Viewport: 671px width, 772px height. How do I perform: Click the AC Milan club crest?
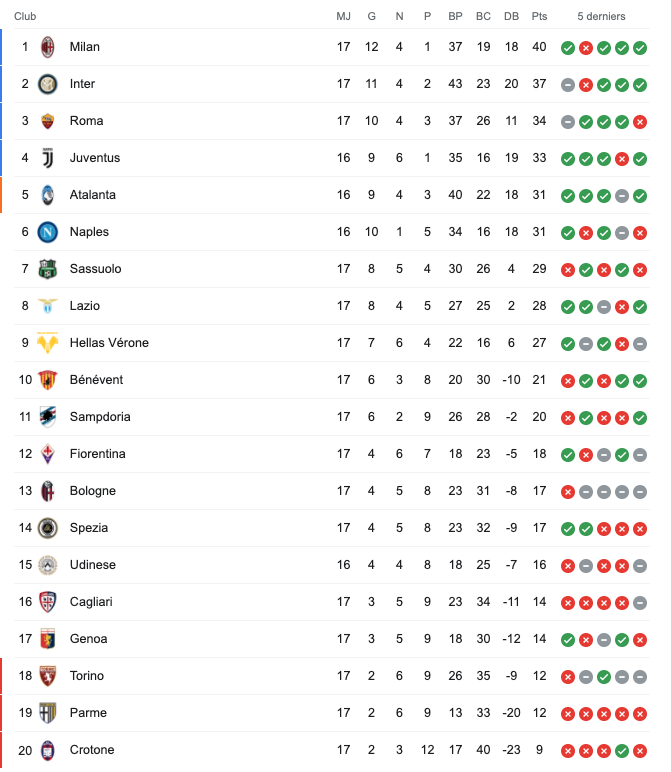(48, 47)
